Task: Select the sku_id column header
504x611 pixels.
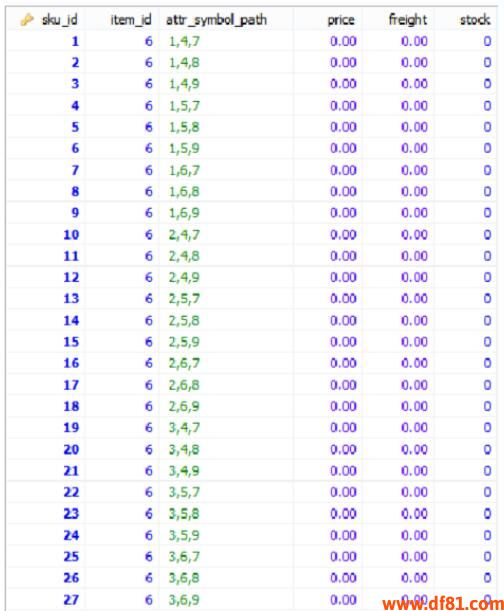Action: tap(60, 19)
